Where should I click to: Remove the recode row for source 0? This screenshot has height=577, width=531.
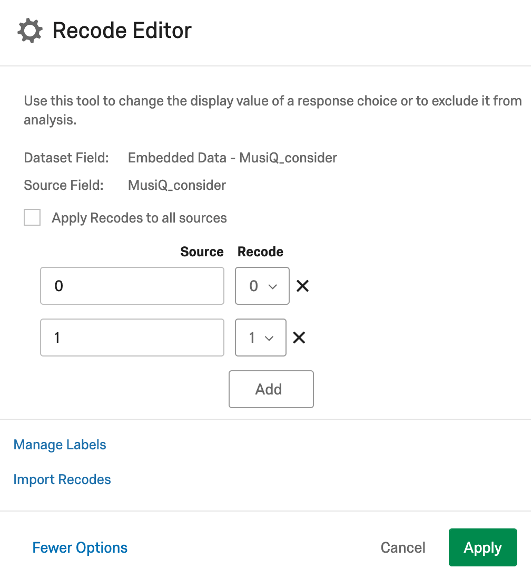click(302, 286)
